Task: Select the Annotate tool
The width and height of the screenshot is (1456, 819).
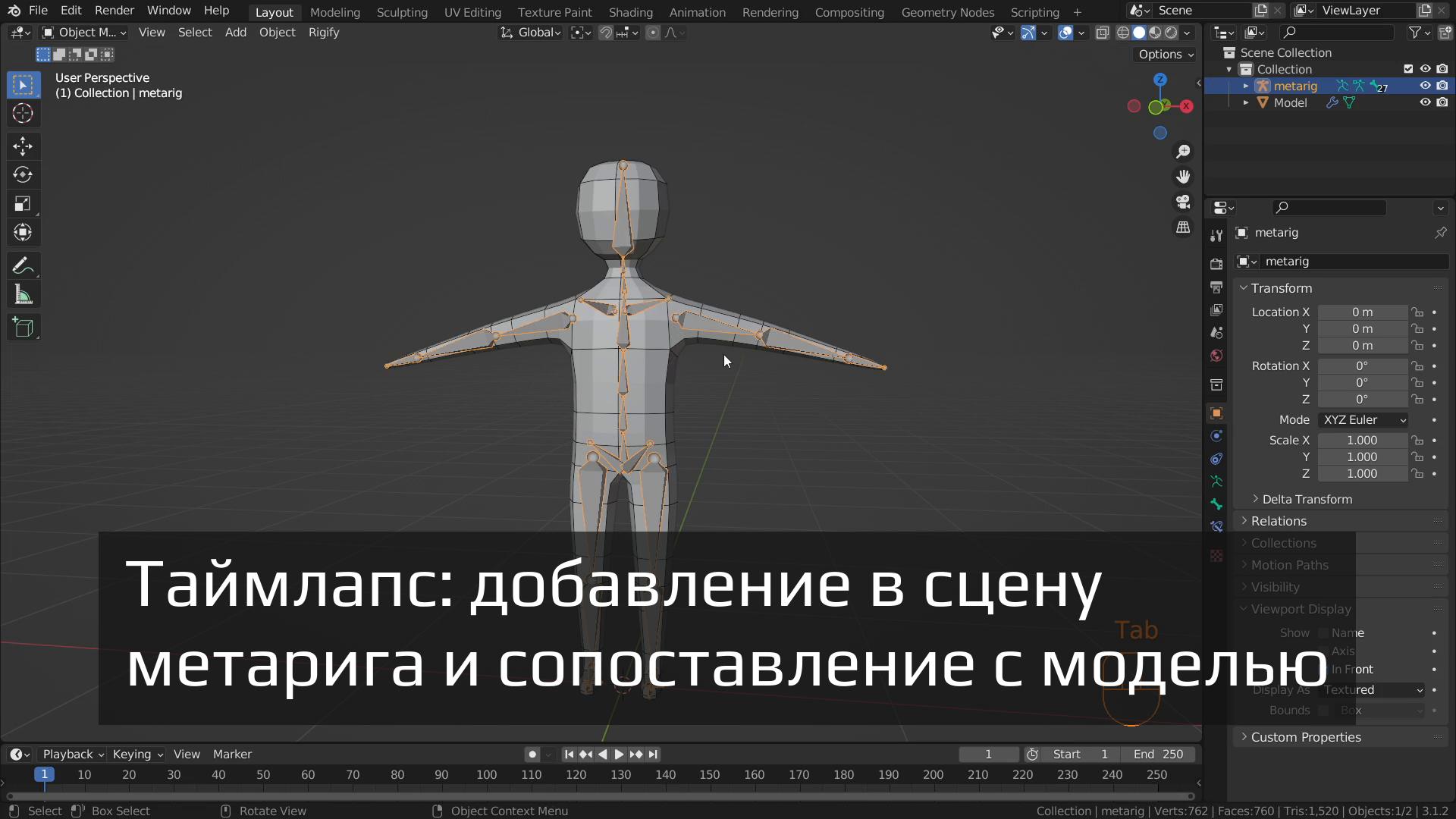Action: [23, 265]
